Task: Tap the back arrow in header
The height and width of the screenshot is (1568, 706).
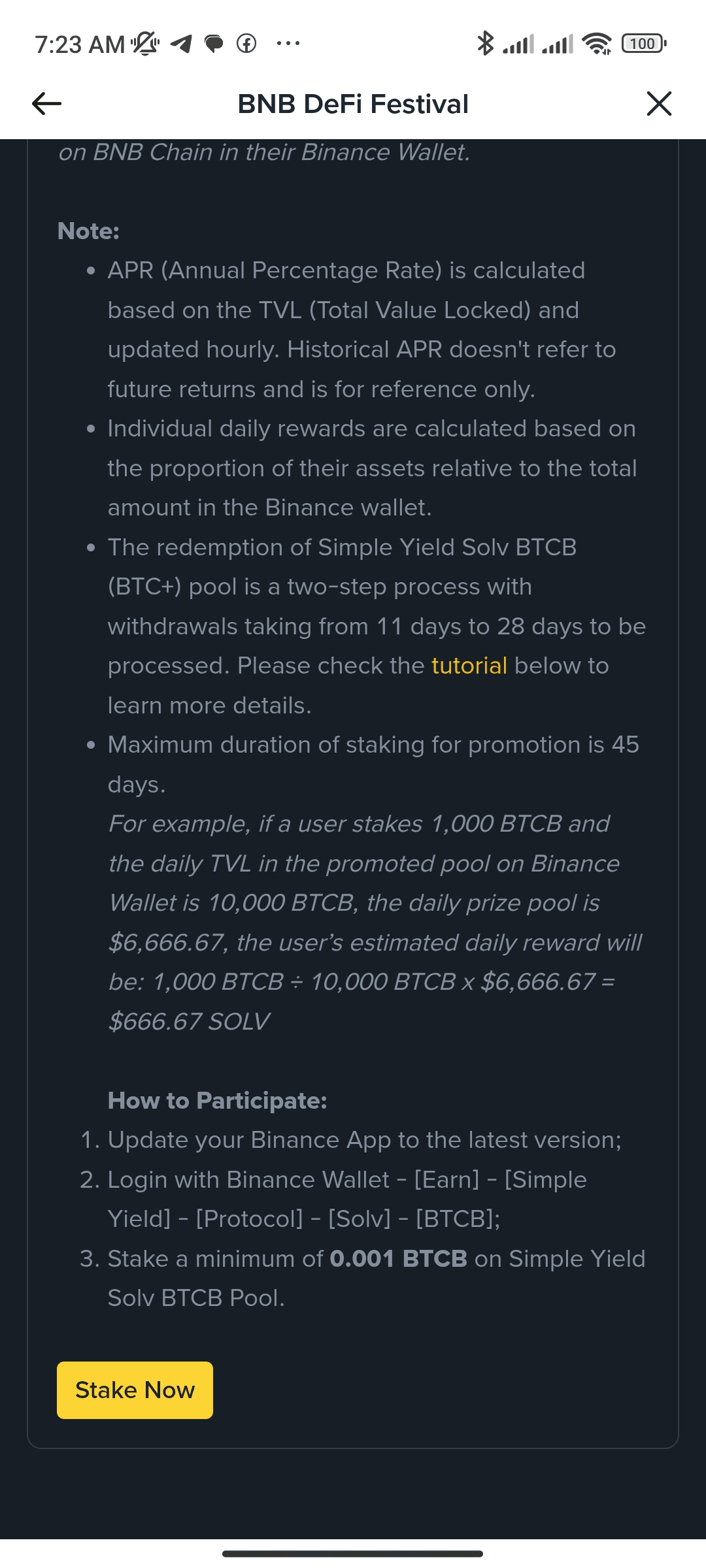Action: [46, 103]
